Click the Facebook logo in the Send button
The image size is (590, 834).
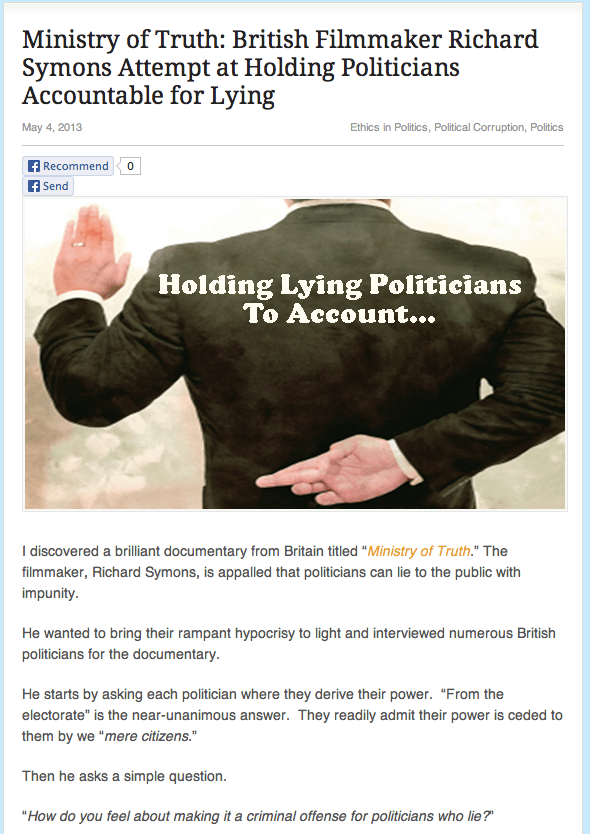34,186
